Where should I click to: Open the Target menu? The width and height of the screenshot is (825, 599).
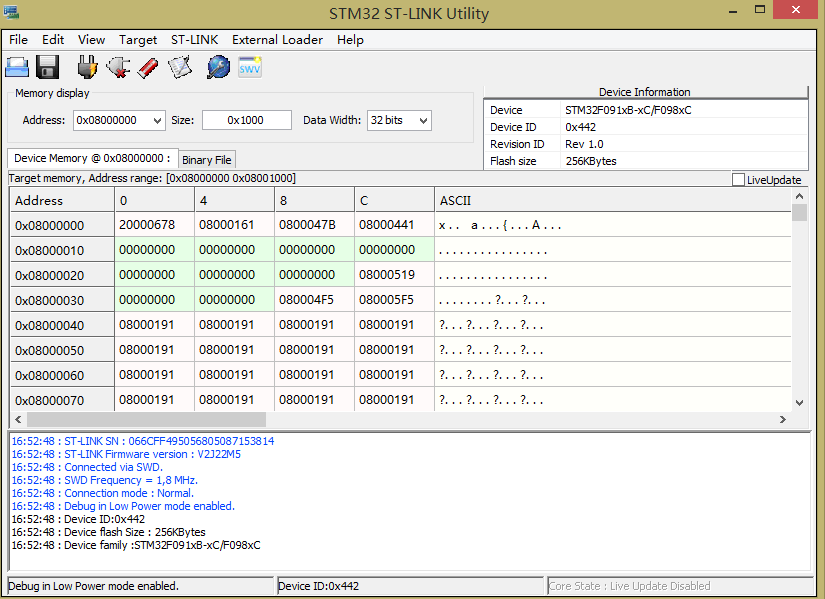click(x=138, y=40)
